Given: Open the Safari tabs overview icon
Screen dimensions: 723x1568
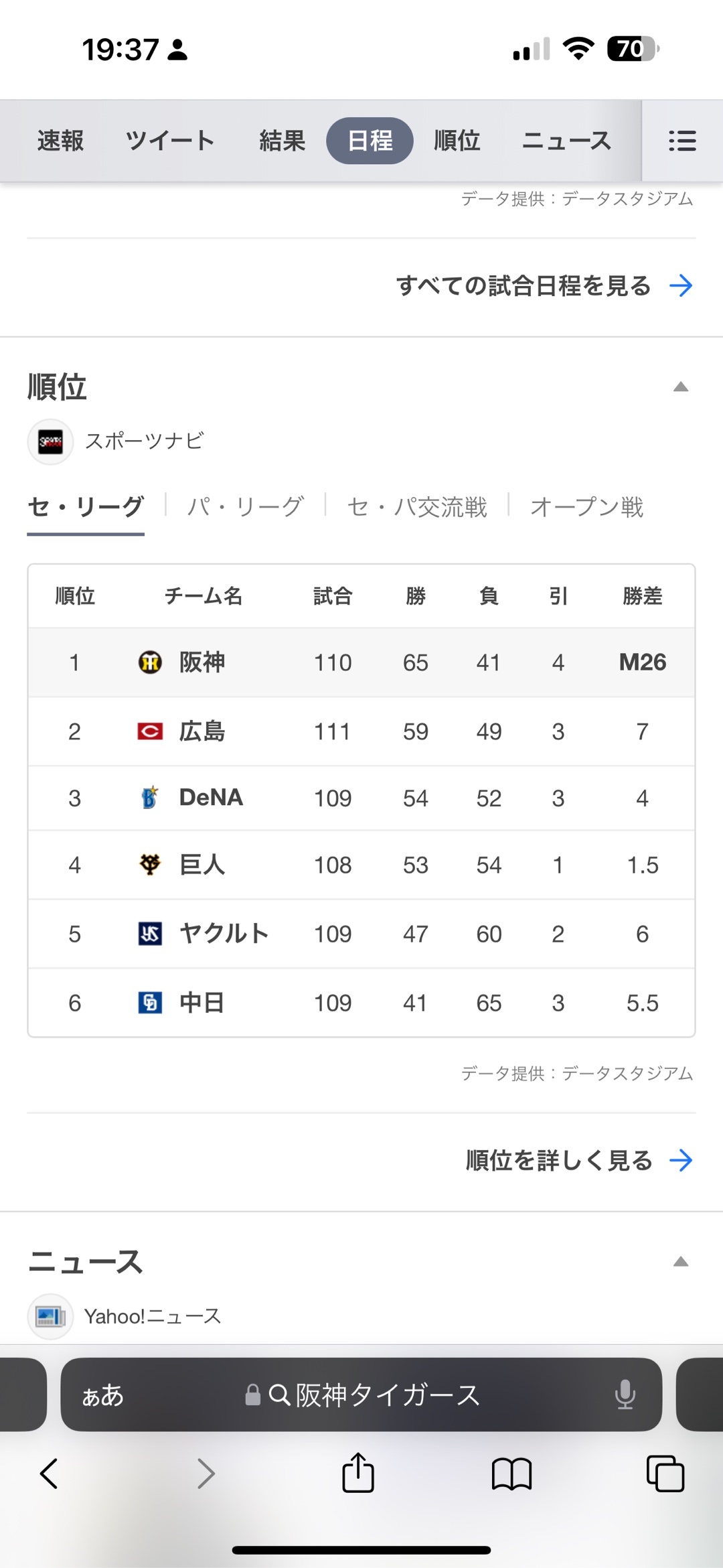Looking at the screenshot, I should pyautogui.click(x=665, y=1474).
